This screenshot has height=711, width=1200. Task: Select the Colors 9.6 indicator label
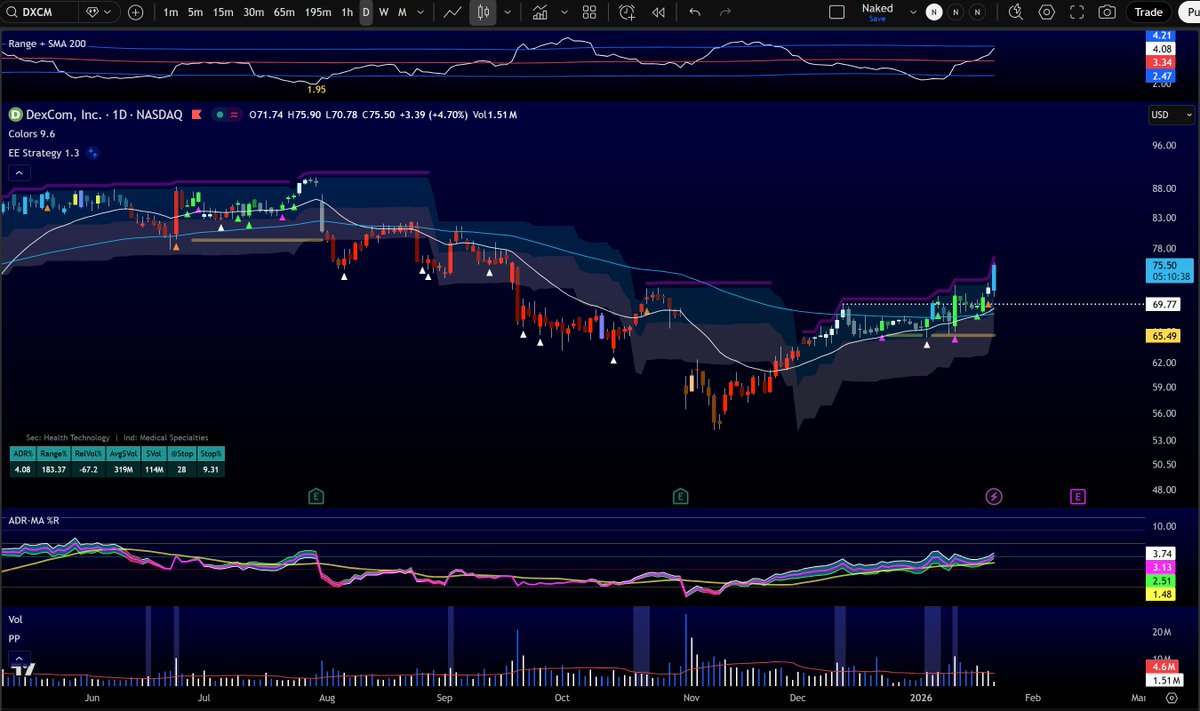pos(31,133)
